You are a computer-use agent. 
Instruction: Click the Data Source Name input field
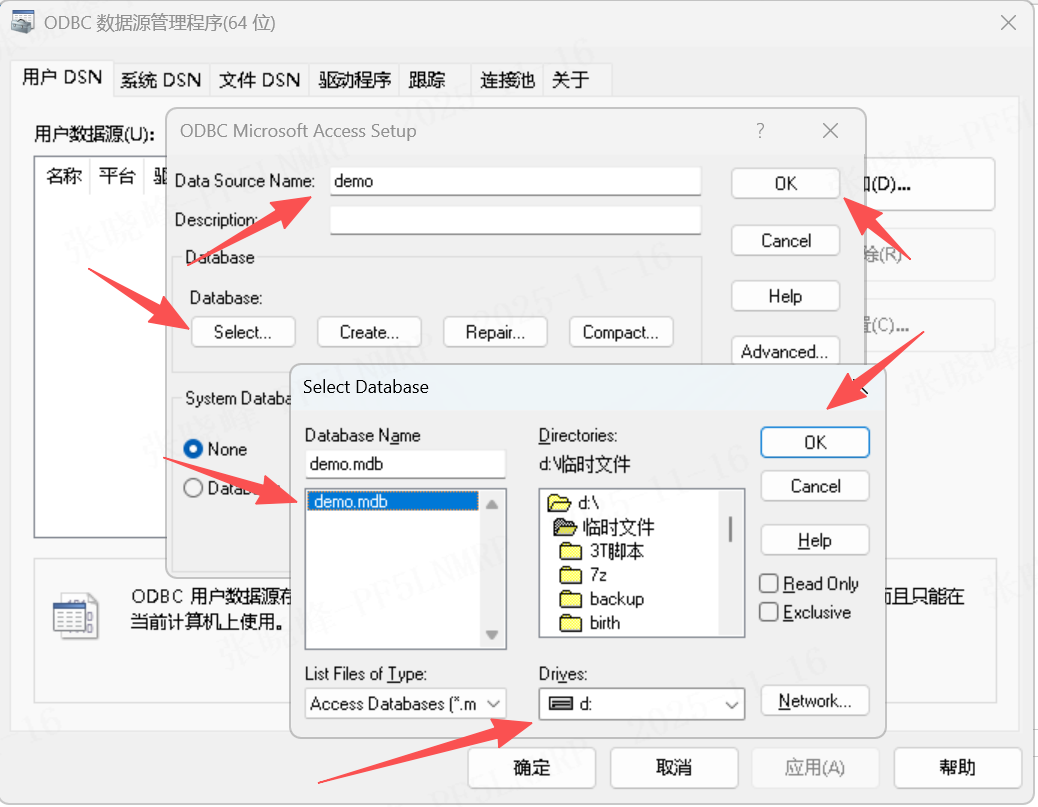point(515,181)
